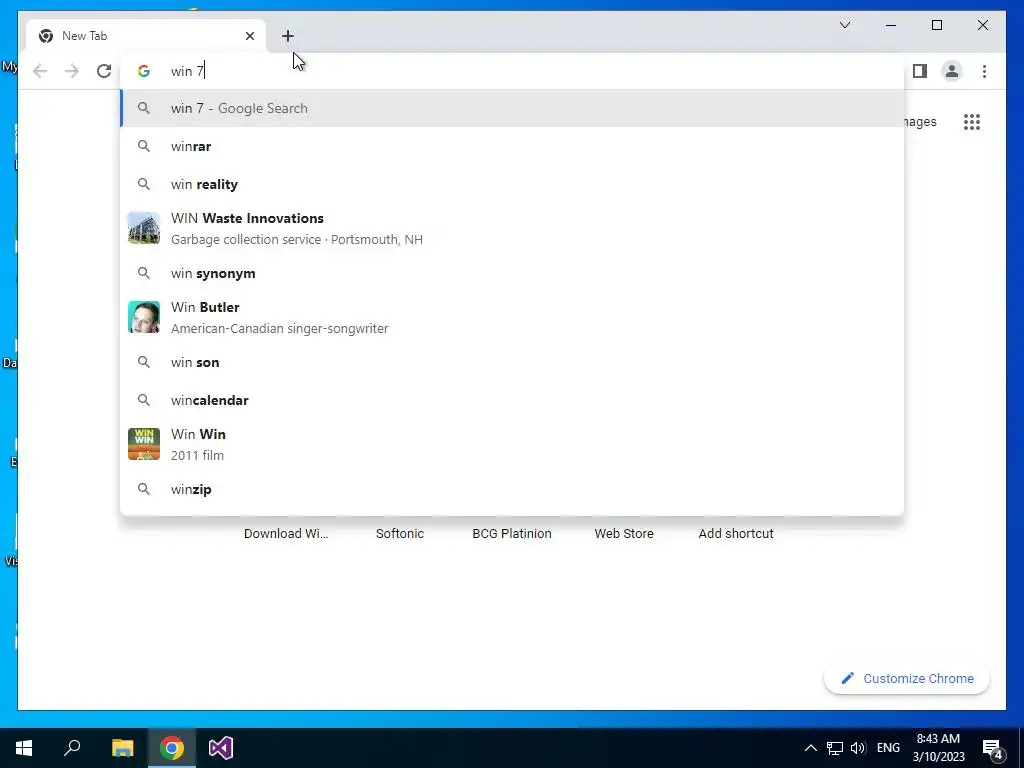Open the Chrome three-dot menu

tap(984, 71)
